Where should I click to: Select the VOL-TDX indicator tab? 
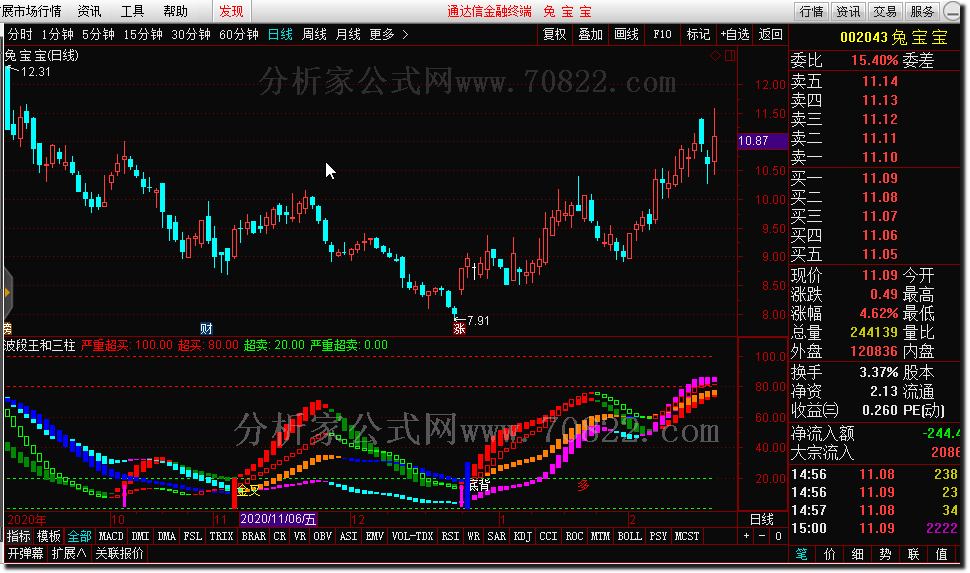[x=413, y=536]
